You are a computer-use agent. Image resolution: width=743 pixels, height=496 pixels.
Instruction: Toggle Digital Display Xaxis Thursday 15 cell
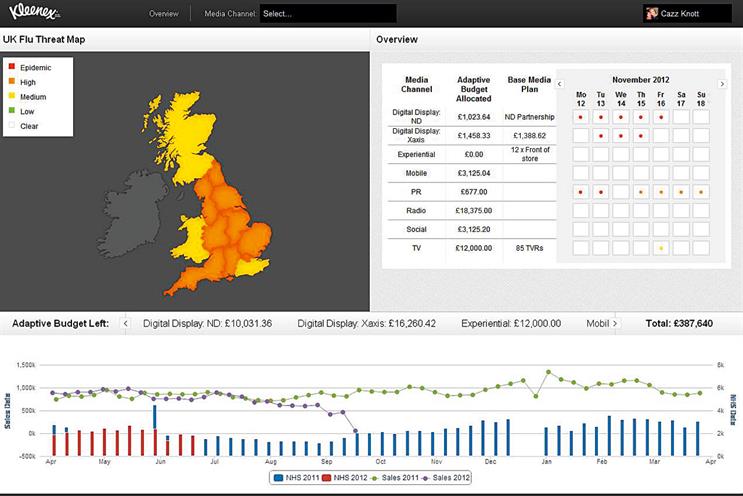click(641, 136)
